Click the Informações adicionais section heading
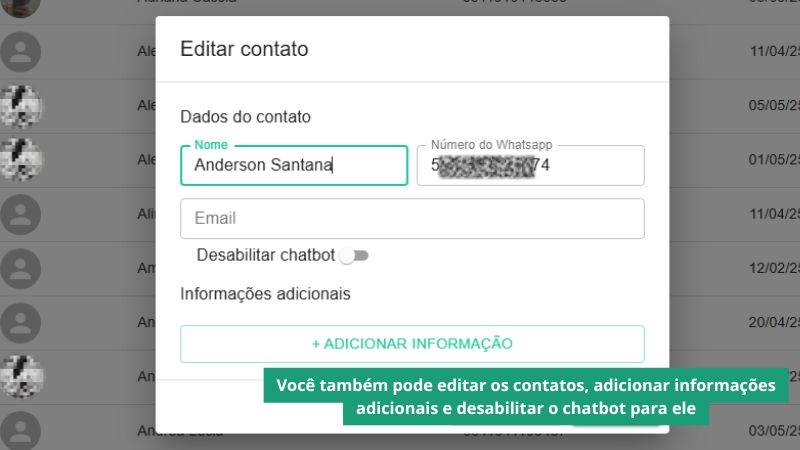 pos(265,294)
